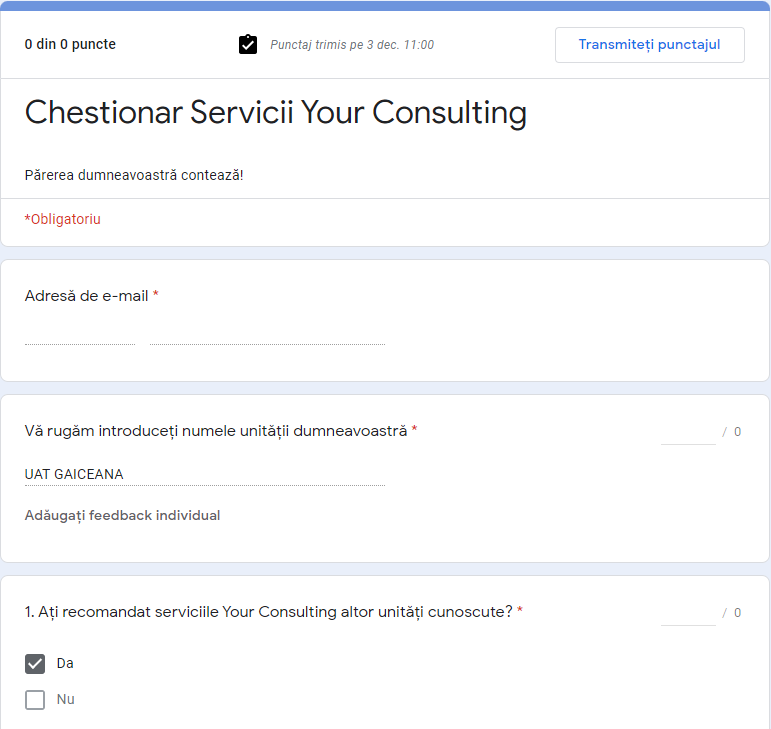Click the clipboard checkmark score-sent icon
This screenshot has height=729, width=771.
coord(248,45)
